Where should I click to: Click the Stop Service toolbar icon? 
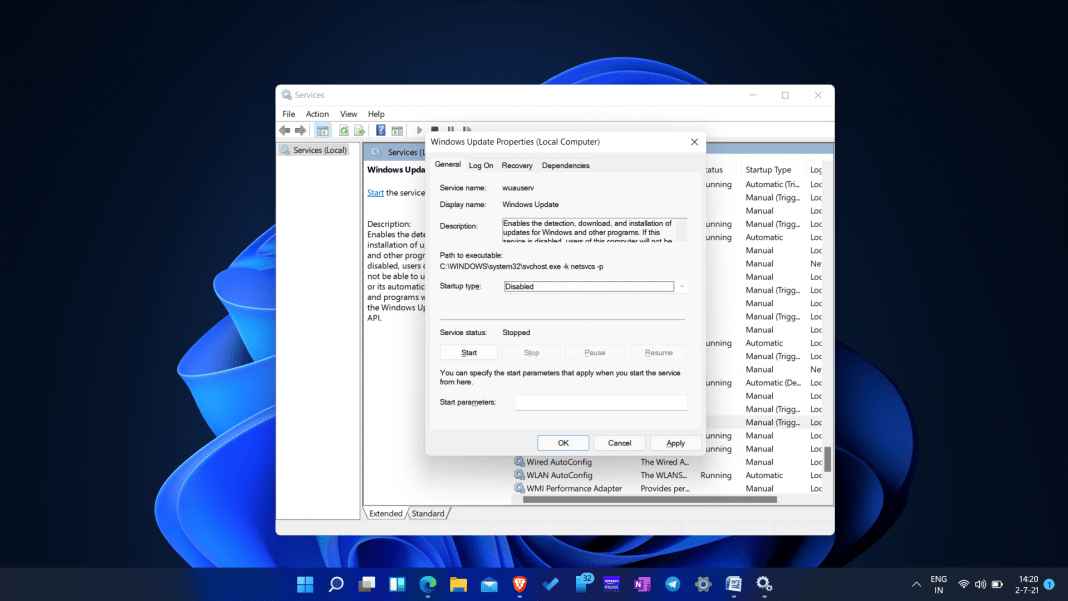[x=435, y=130]
